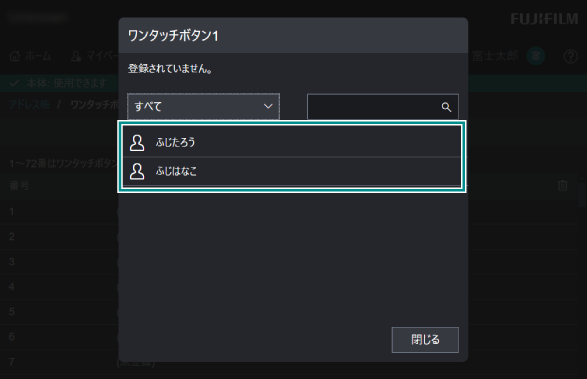This screenshot has height=379, width=587.
Task: Click the chevron arrow in すべて combo box
Action: (268, 106)
